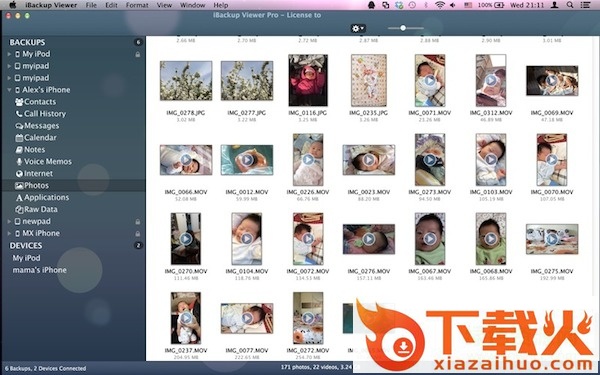Open the notification center list icon
The height and width of the screenshot is (375, 600).
coord(585,5)
